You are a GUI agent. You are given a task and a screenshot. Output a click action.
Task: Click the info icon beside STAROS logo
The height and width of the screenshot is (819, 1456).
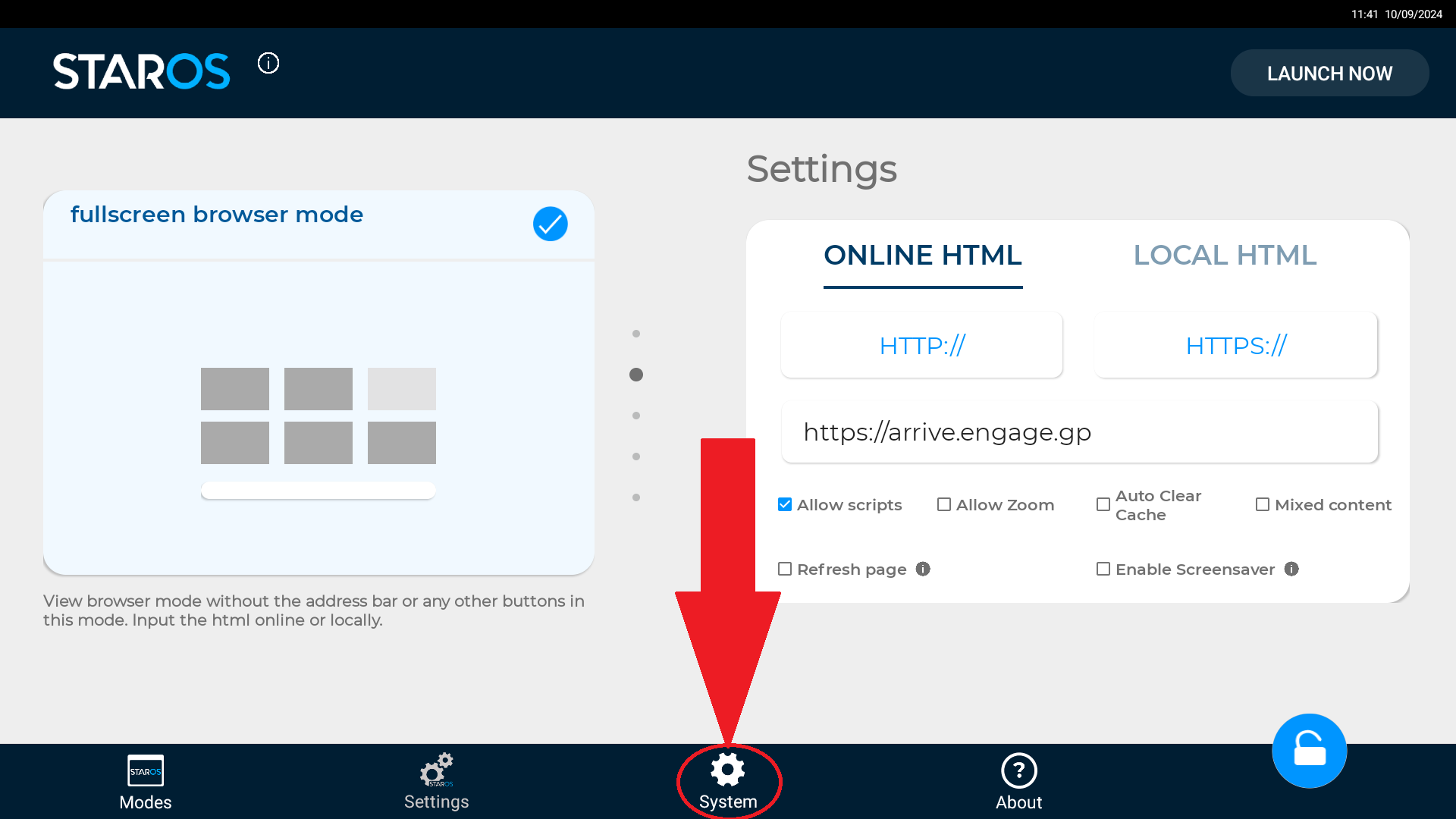click(268, 63)
